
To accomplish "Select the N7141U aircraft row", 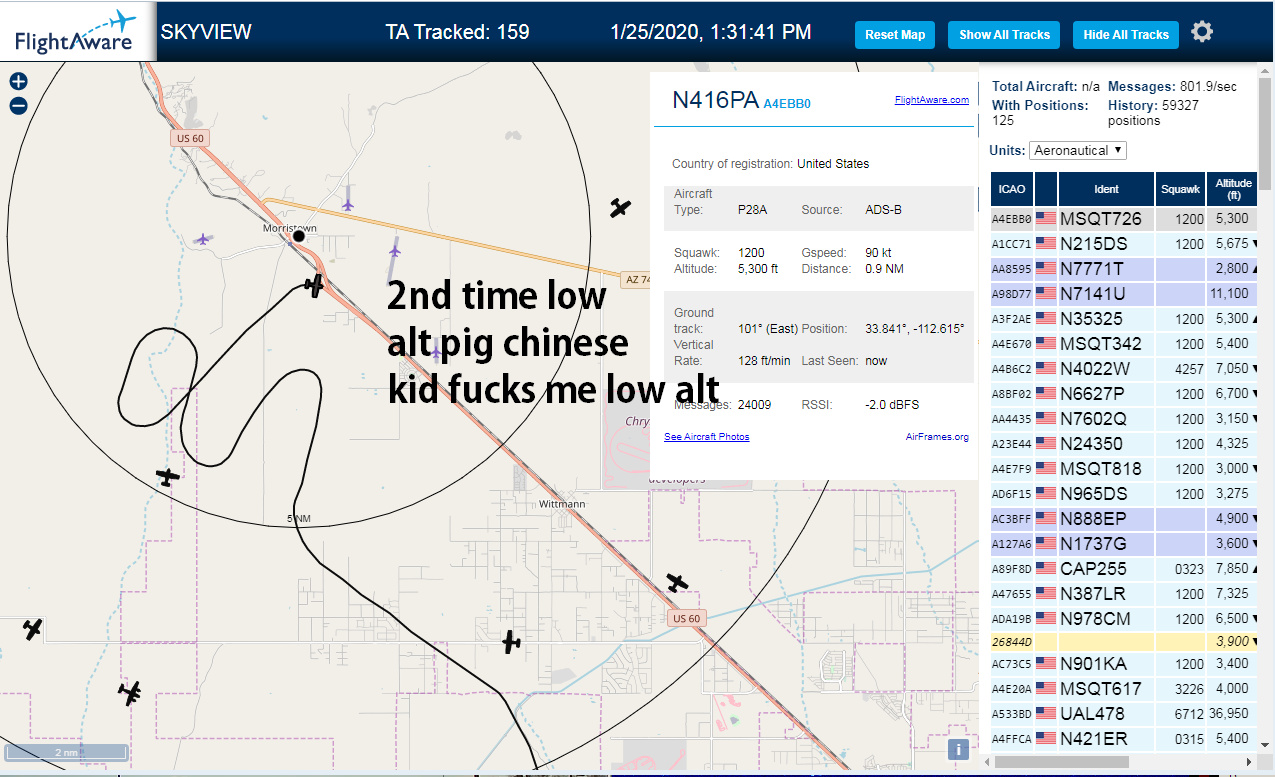I will click(x=1124, y=294).
